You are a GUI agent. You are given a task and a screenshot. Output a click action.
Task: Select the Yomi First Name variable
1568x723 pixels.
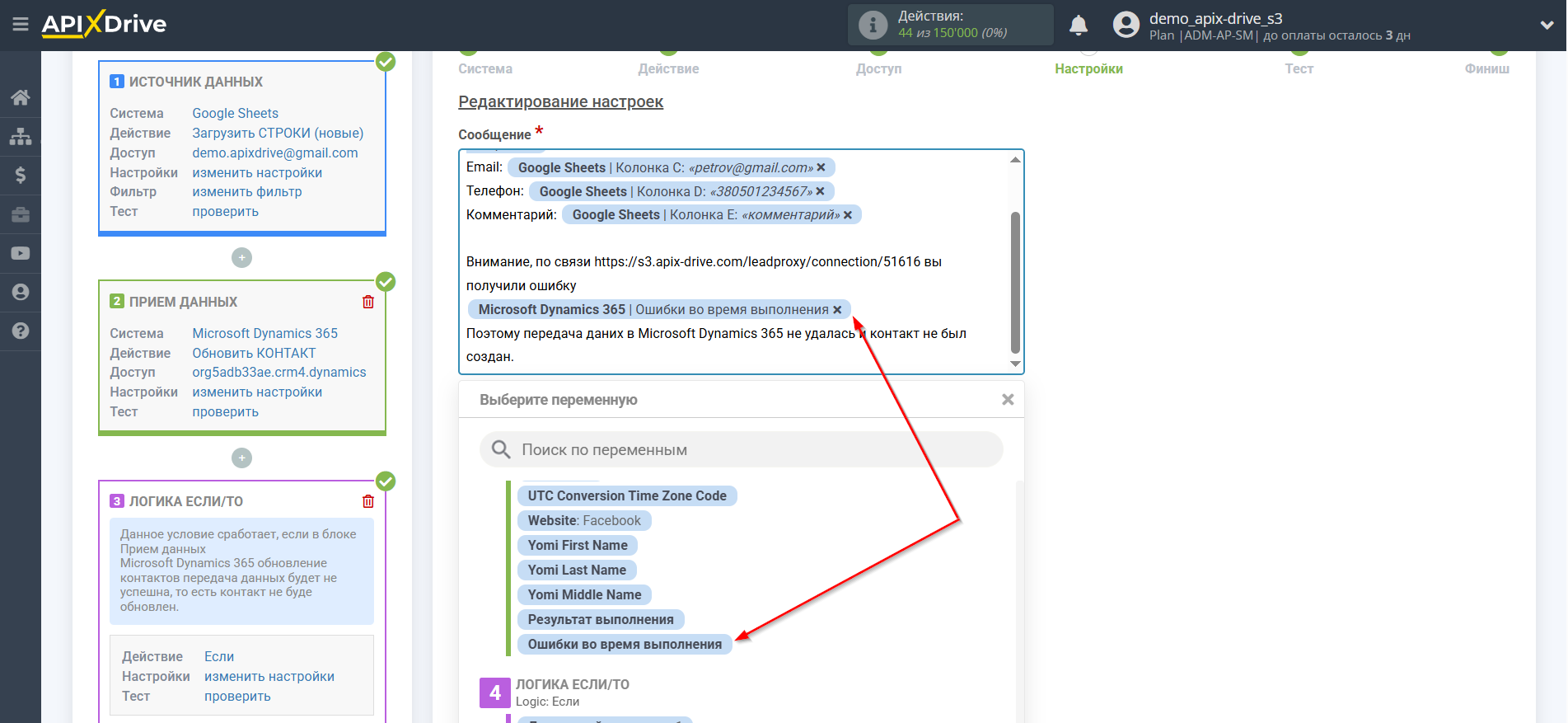click(578, 545)
